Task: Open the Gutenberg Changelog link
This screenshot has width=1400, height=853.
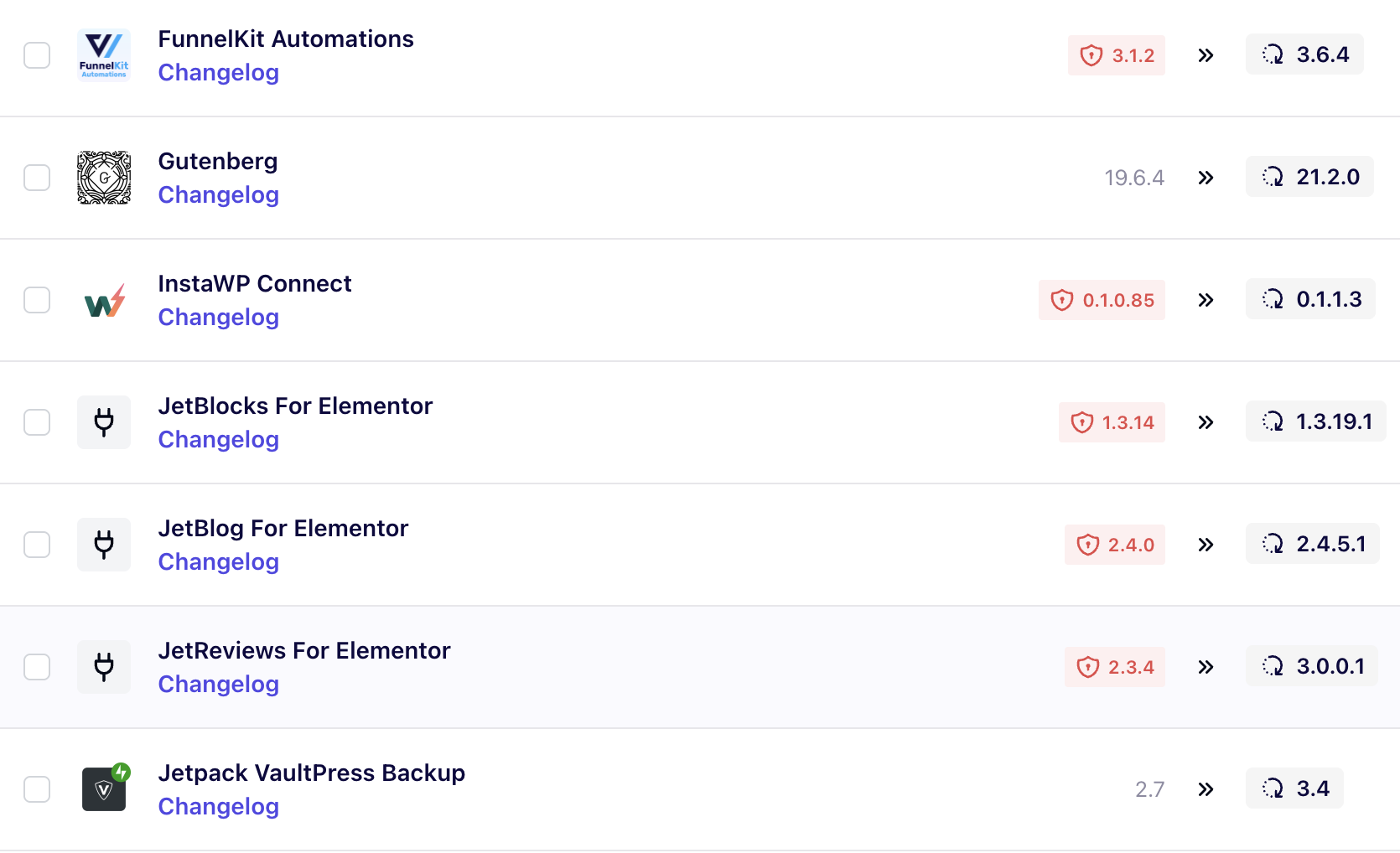Action: [218, 195]
